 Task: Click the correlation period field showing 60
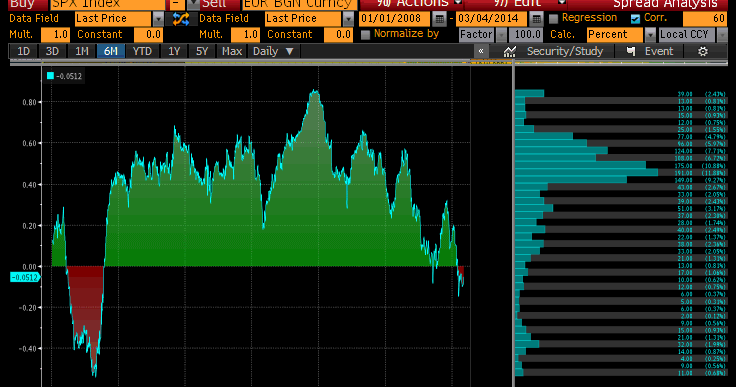coord(705,19)
